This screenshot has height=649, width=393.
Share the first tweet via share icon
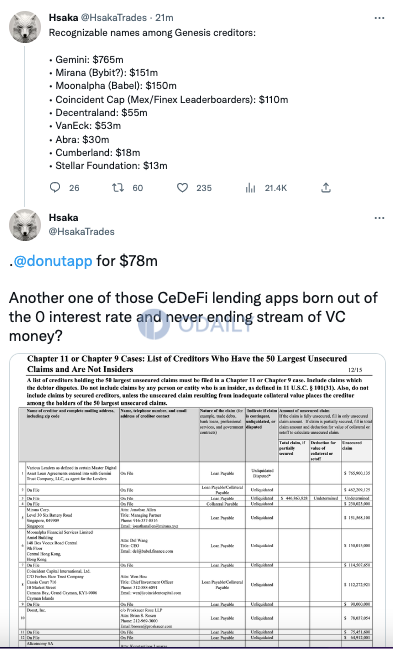(x=326, y=188)
